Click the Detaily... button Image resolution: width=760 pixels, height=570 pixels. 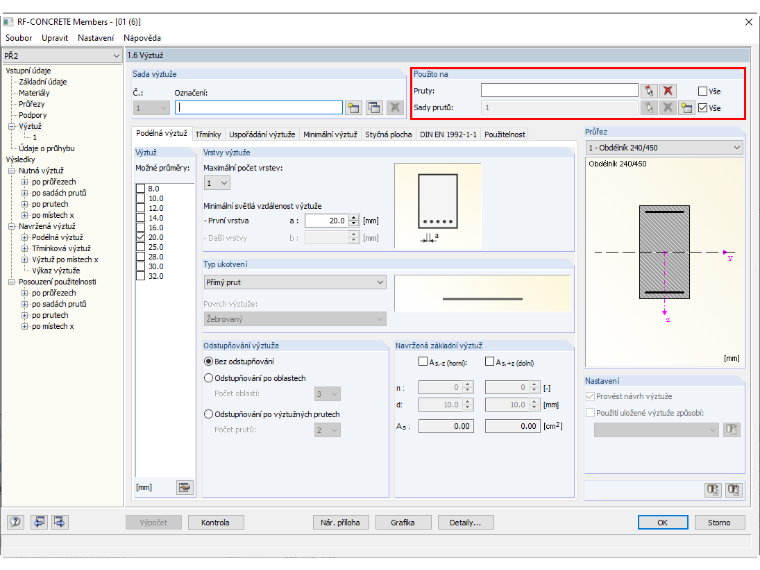[x=465, y=522]
